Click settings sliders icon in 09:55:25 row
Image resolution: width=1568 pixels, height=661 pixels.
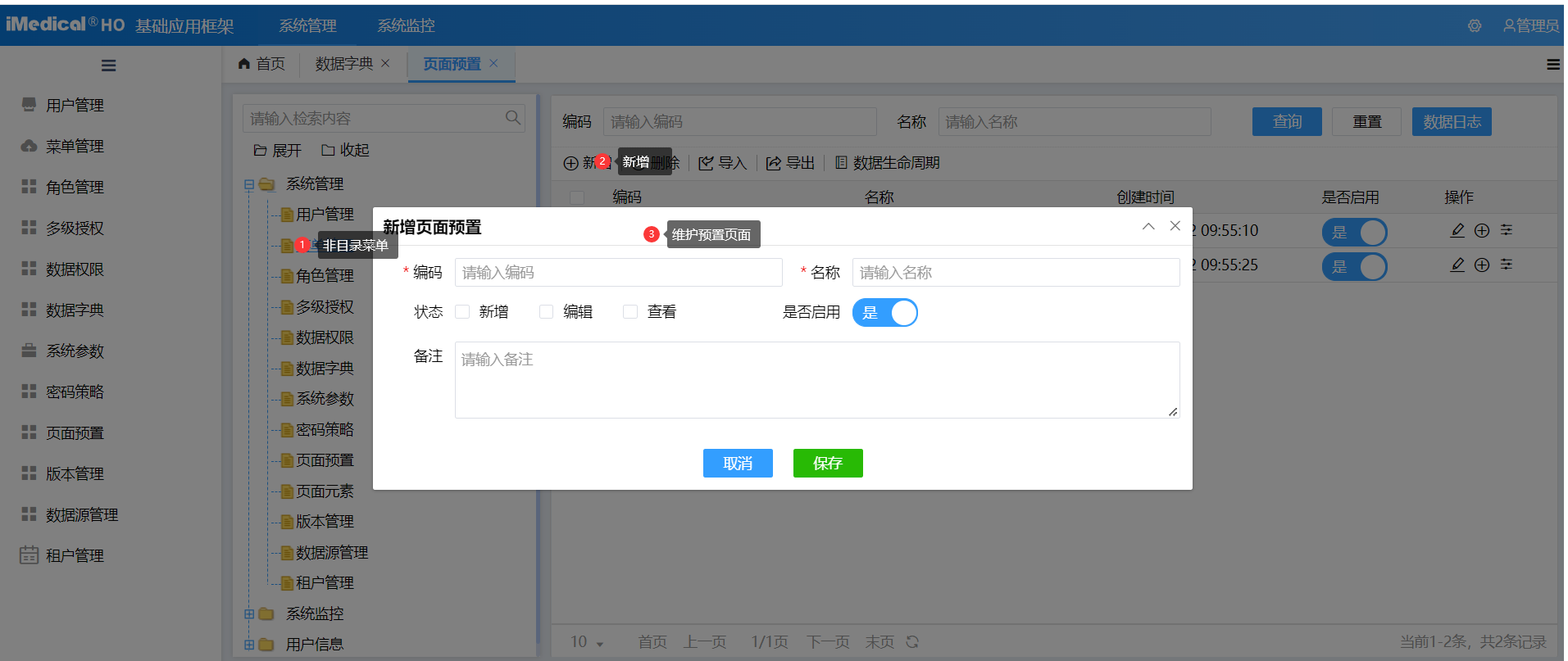click(x=1507, y=265)
